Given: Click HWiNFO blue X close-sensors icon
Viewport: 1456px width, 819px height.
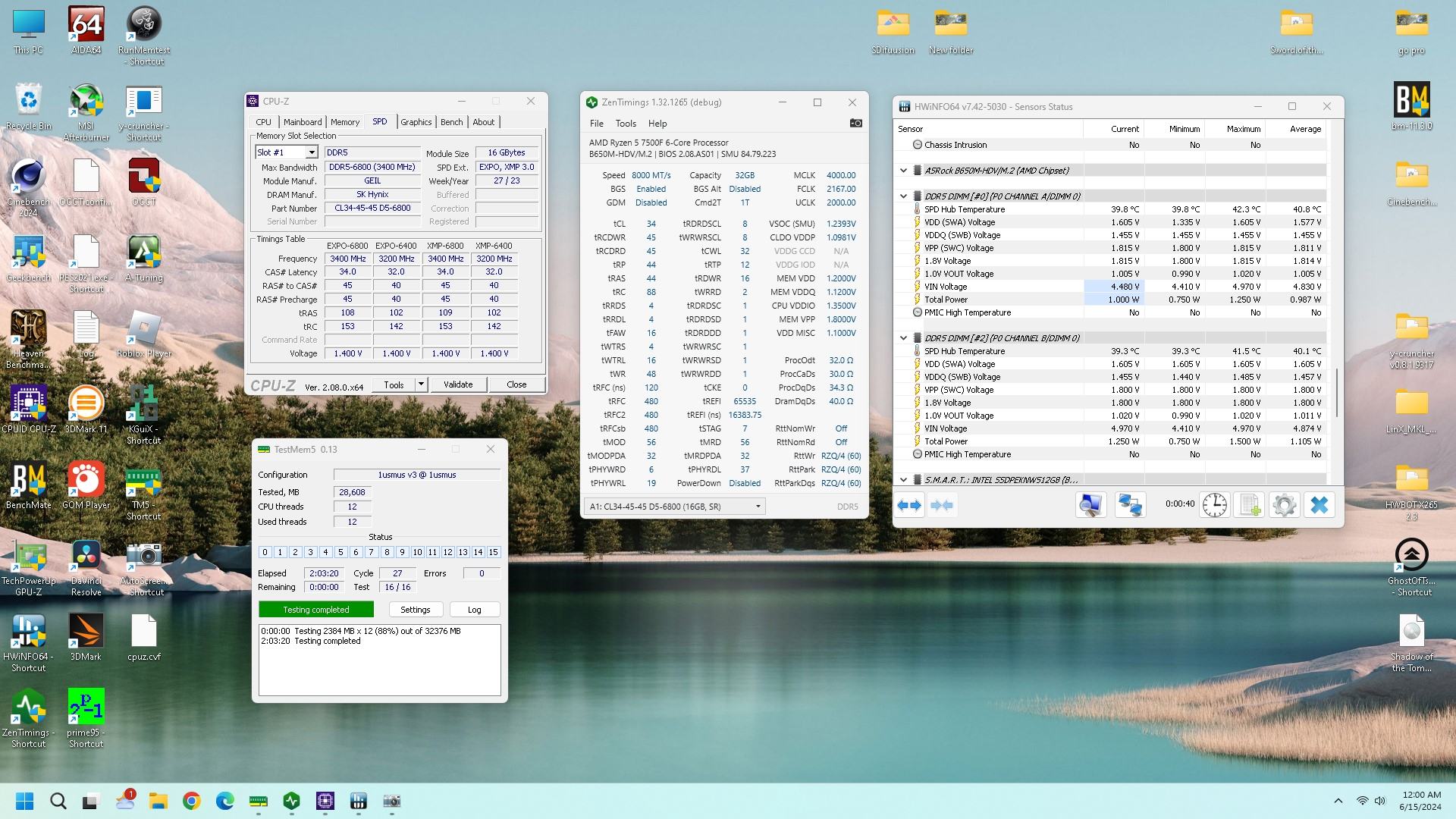Looking at the screenshot, I should tap(1319, 505).
